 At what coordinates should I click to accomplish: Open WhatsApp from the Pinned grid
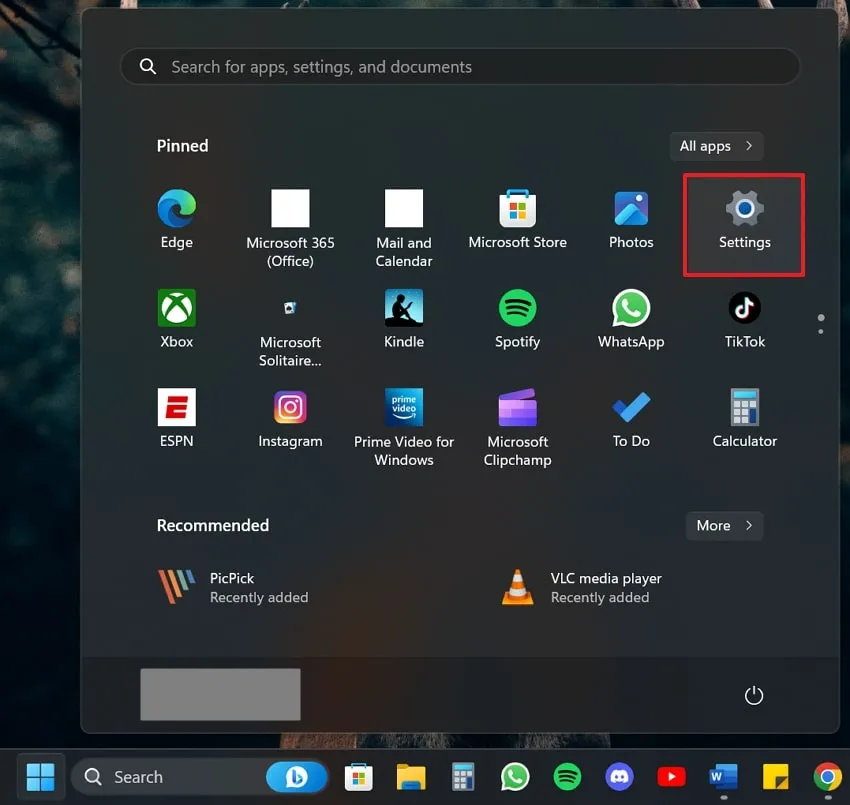631,318
